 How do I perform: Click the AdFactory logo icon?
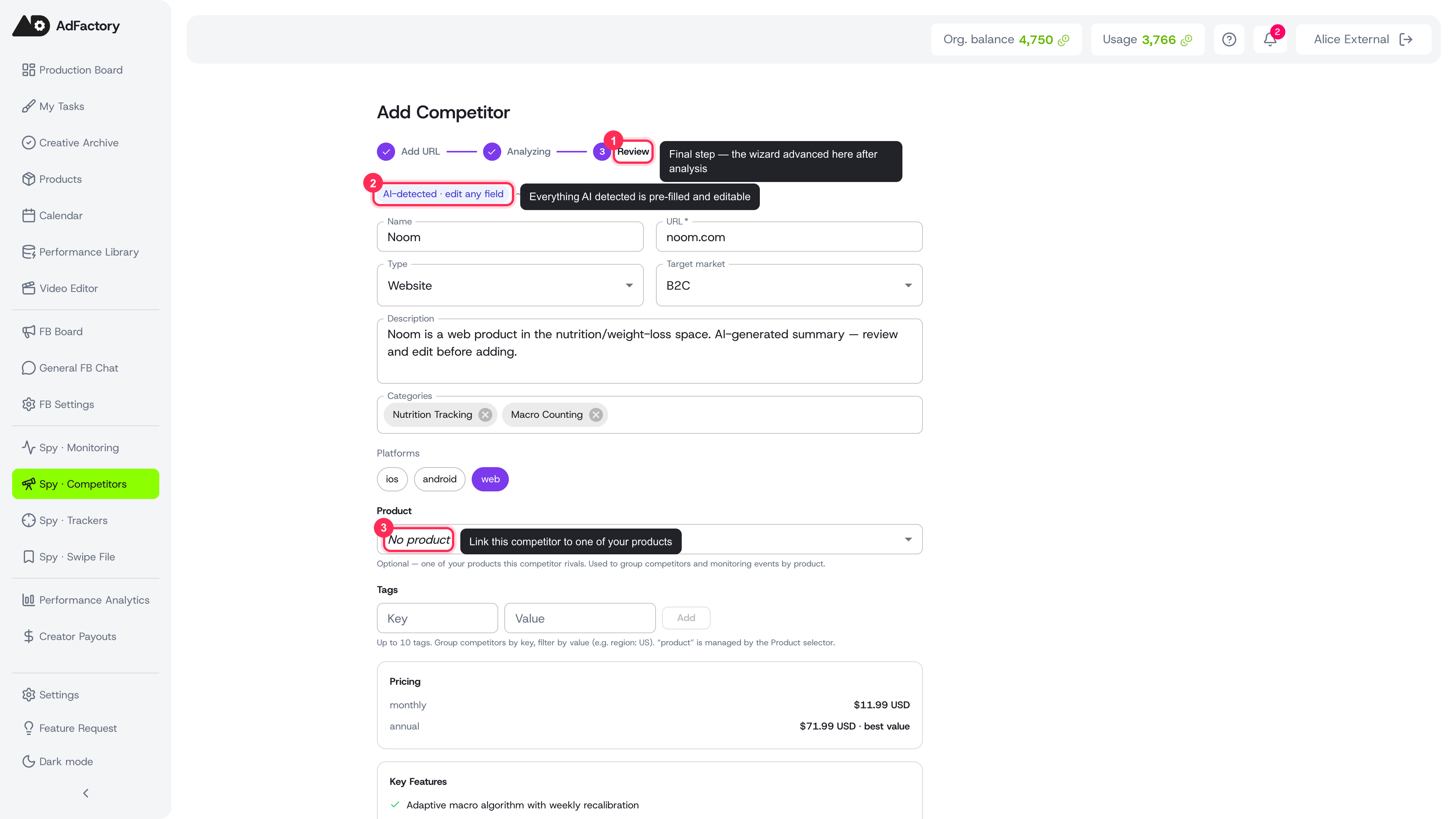coord(31,25)
